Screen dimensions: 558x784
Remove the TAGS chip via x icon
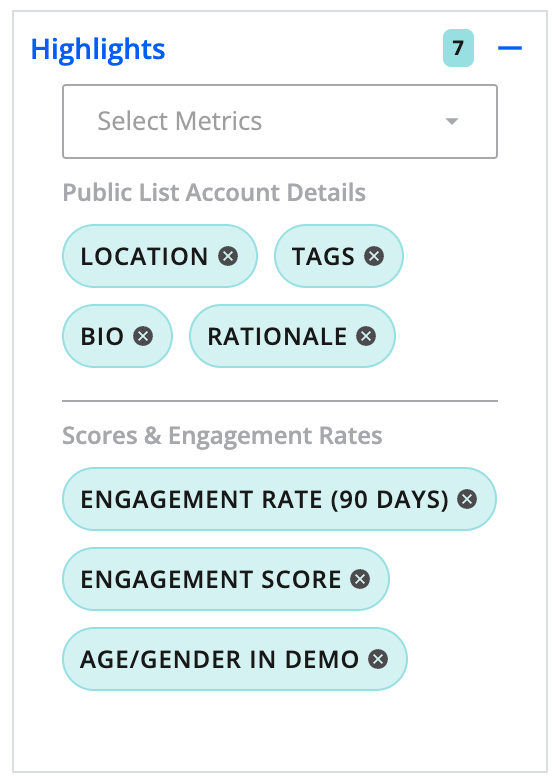(x=374, y=256)
